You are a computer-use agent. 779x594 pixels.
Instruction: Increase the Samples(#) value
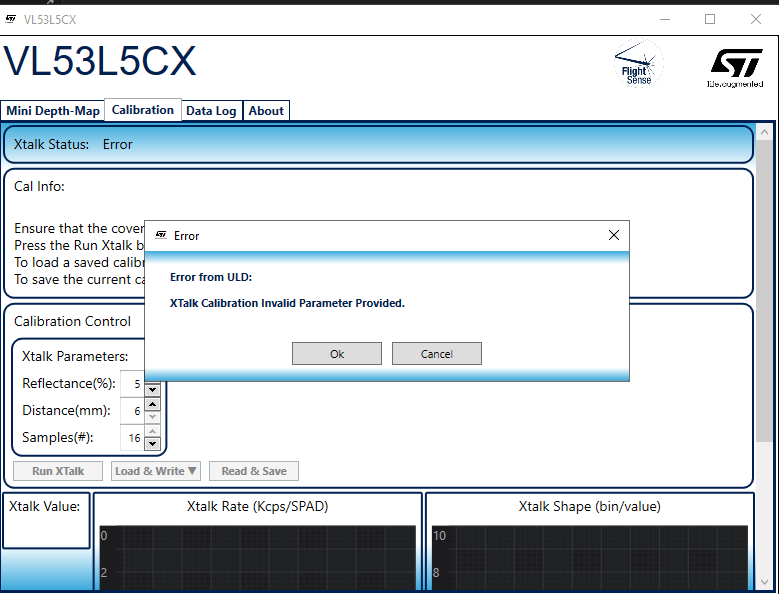click(x=153, y=431)
